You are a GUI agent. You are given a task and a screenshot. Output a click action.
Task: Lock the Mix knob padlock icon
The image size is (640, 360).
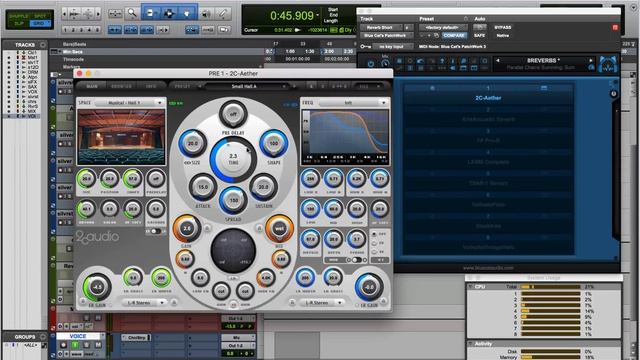pyautogui.click(x=259, y=228)
